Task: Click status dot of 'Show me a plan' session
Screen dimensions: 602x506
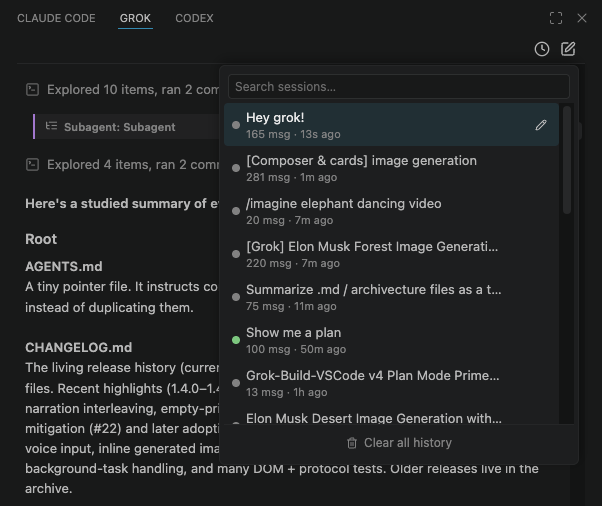Action: (x=236, y=340)
